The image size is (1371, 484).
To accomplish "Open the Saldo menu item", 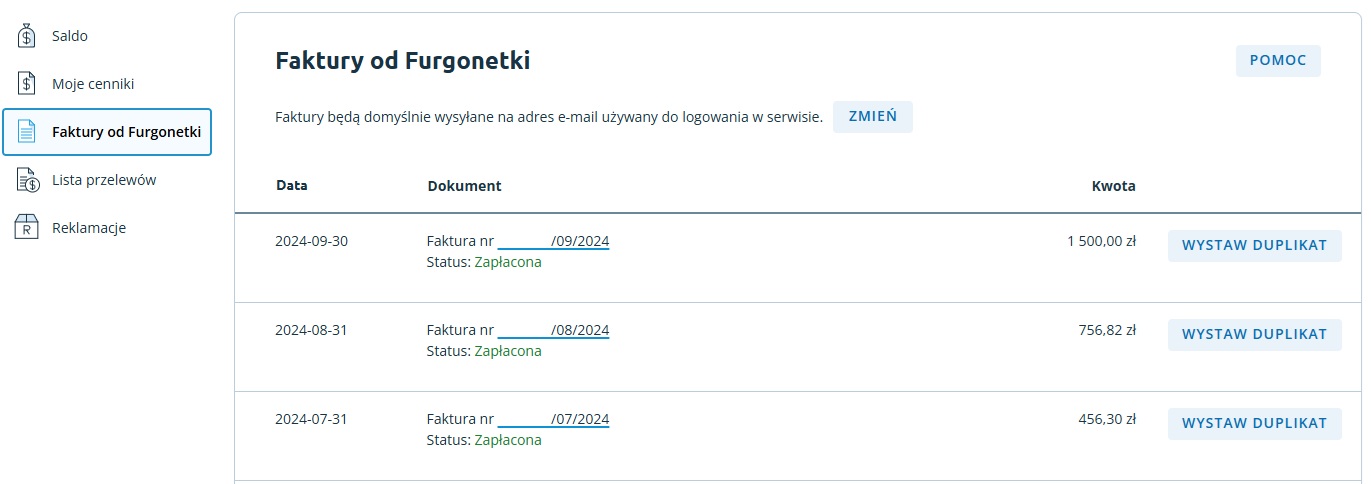I will click(70, 36).
